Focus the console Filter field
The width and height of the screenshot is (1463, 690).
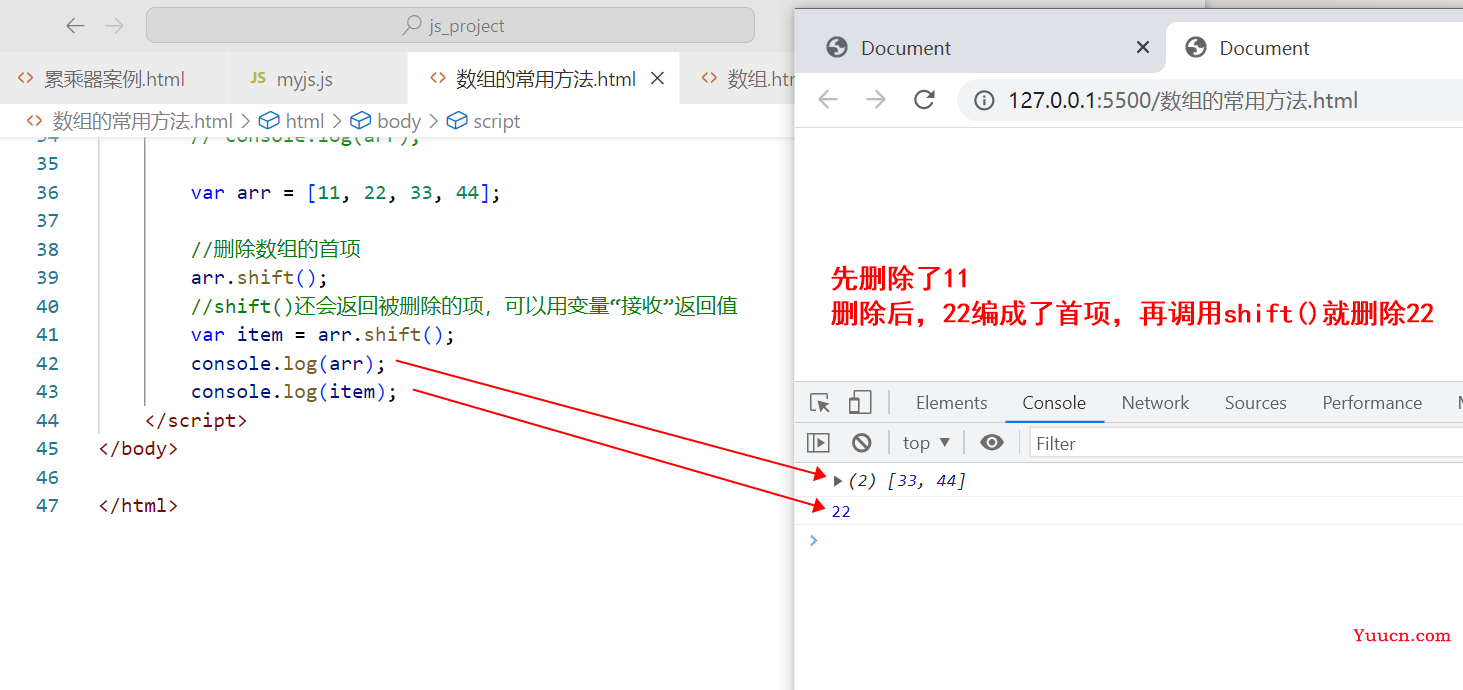(1246, 443)
